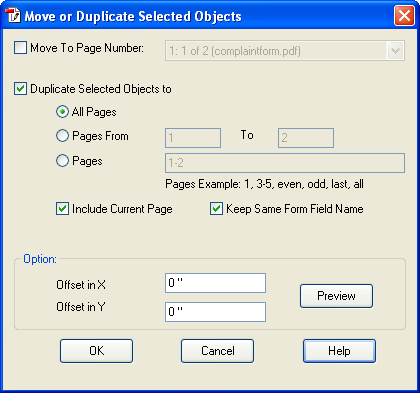Screen dimensions: 420x393
Task: Choose the Pages From radio option
Action: [x=62, y=136]
